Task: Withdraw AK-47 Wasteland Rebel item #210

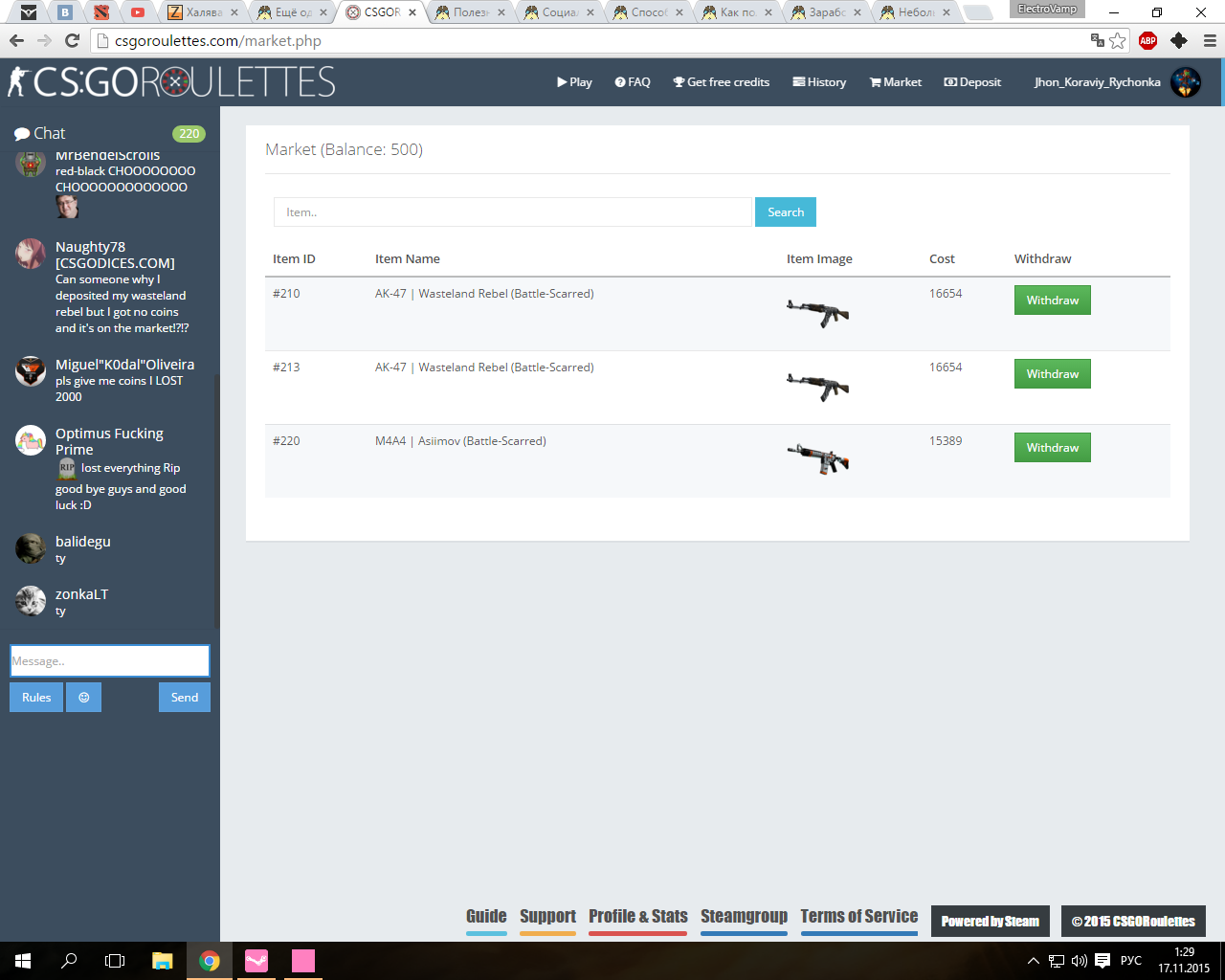Action: coord(1053,301)
